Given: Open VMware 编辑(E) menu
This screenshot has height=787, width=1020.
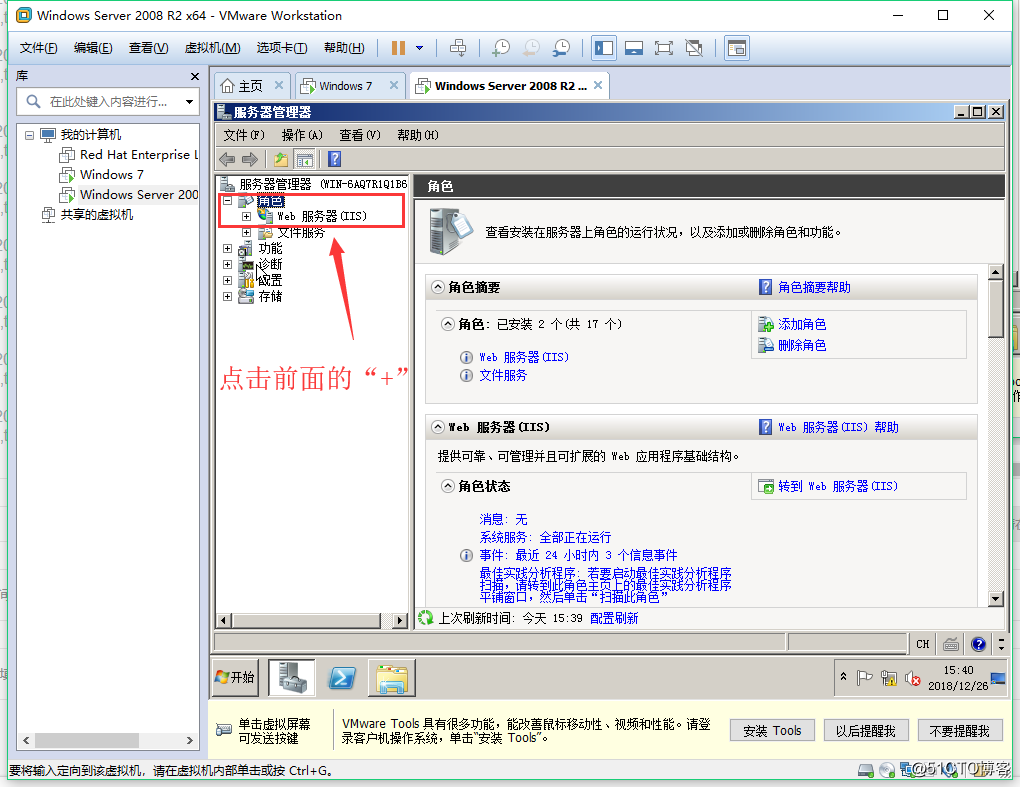Looking at the screenshot, I should (x=93, y=47).
